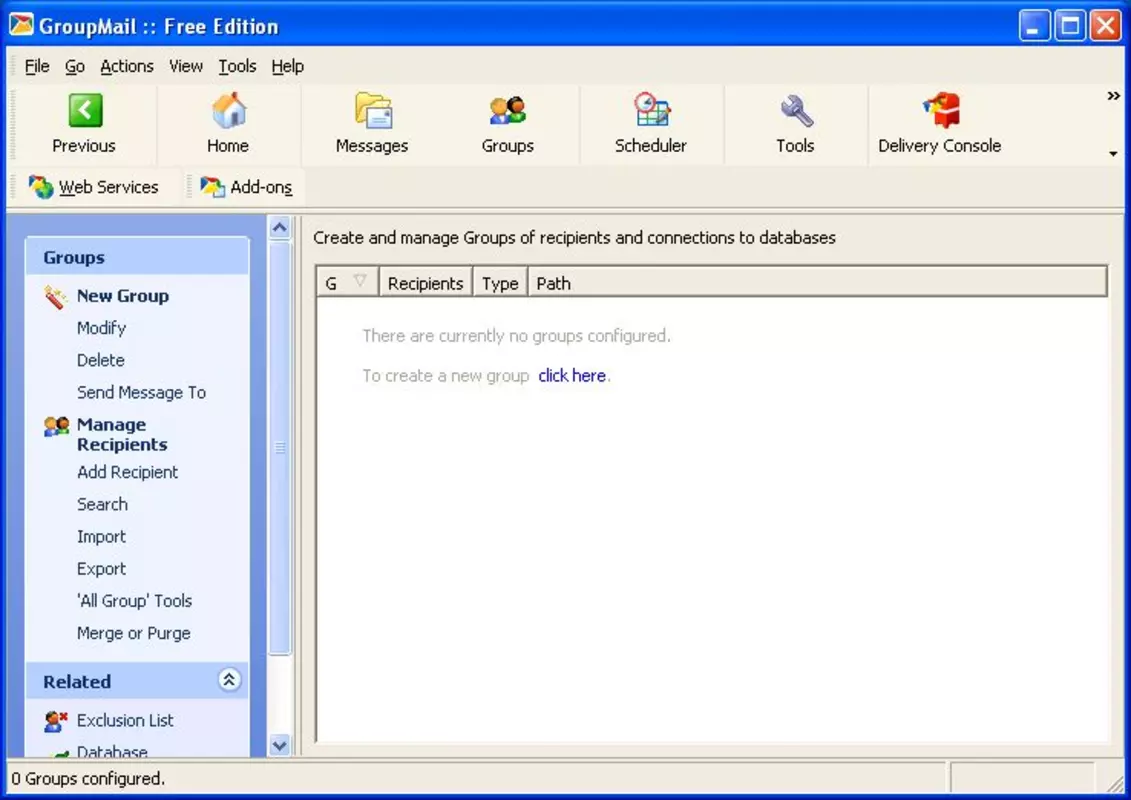Open the Go menu
Image resolution: width=1131 pixels, height=800 pixels.
coord(74,66)
